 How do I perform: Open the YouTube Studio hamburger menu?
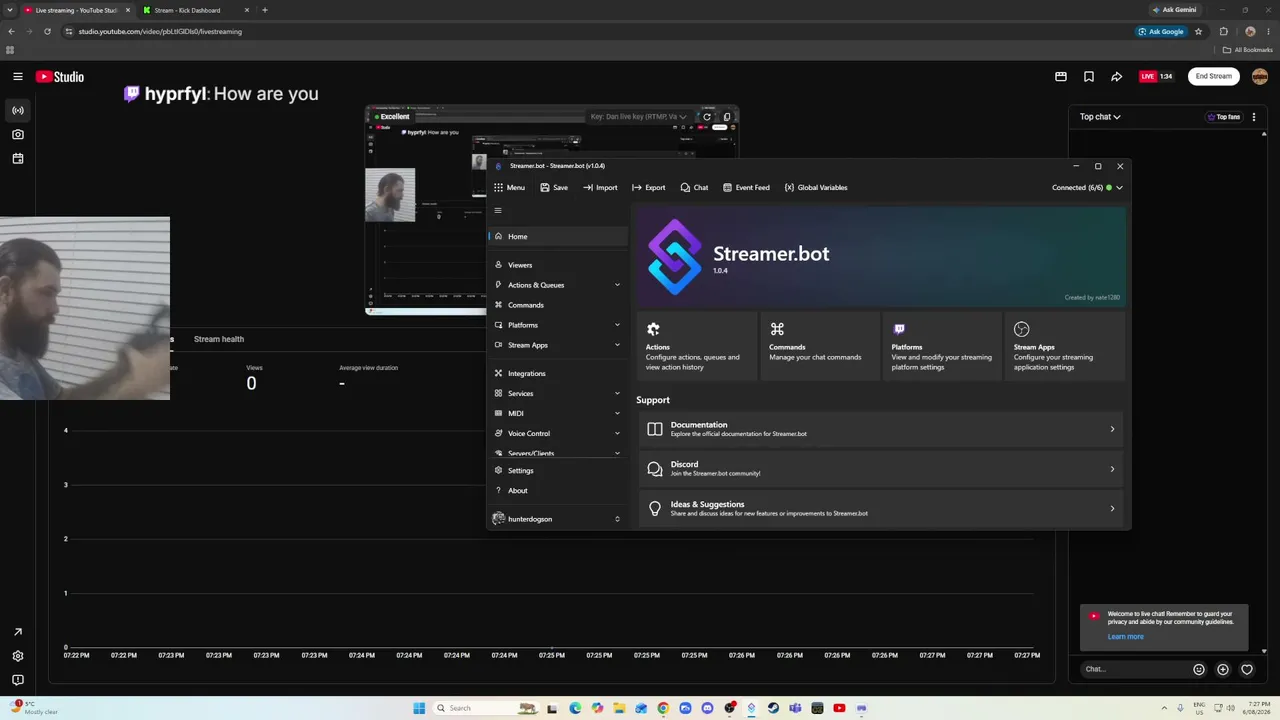coord(17,76)
